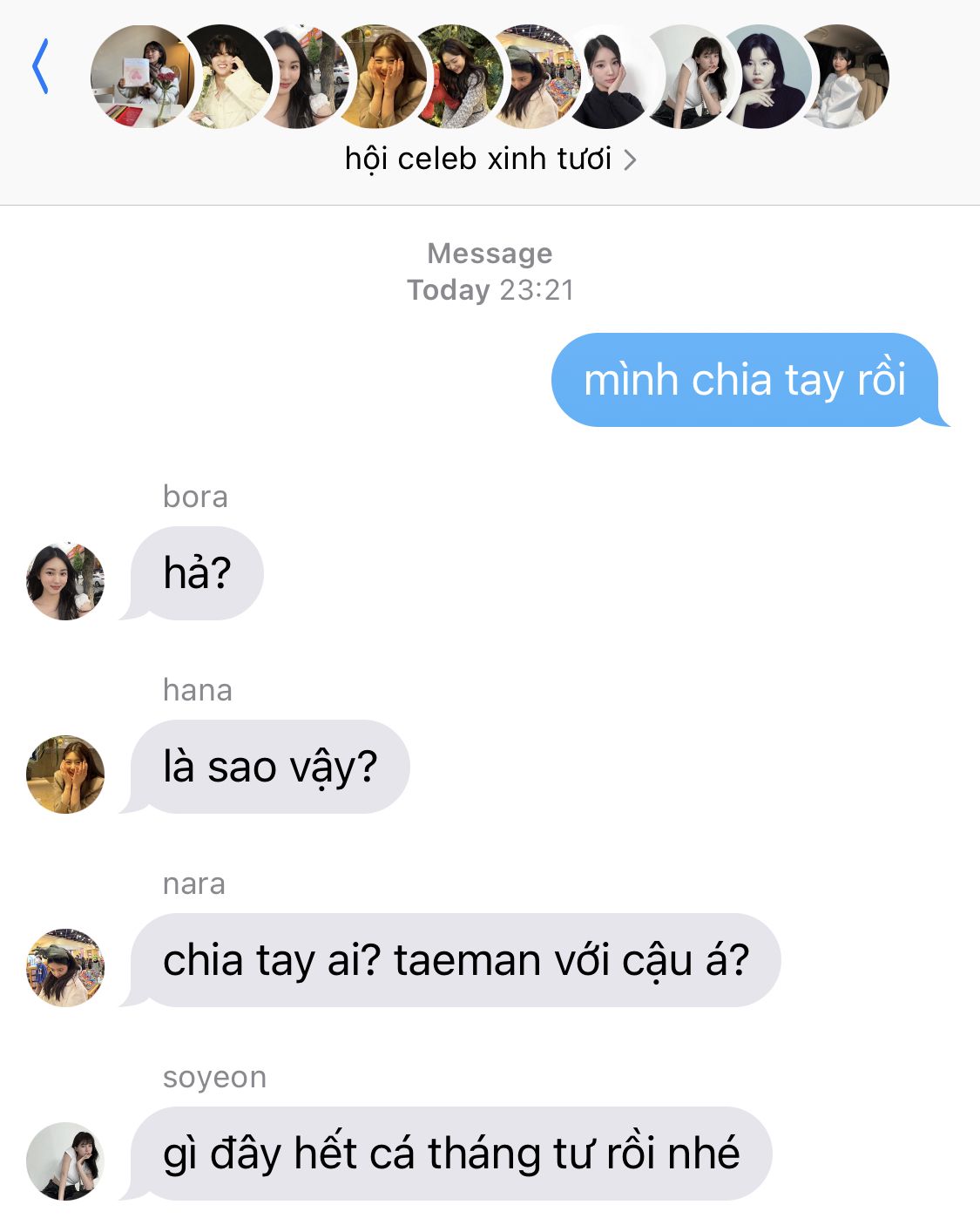Viewport: 980px width, 1225px height.
Task: Tap the 'hả?' message bubble
Action: coord(196,573)
